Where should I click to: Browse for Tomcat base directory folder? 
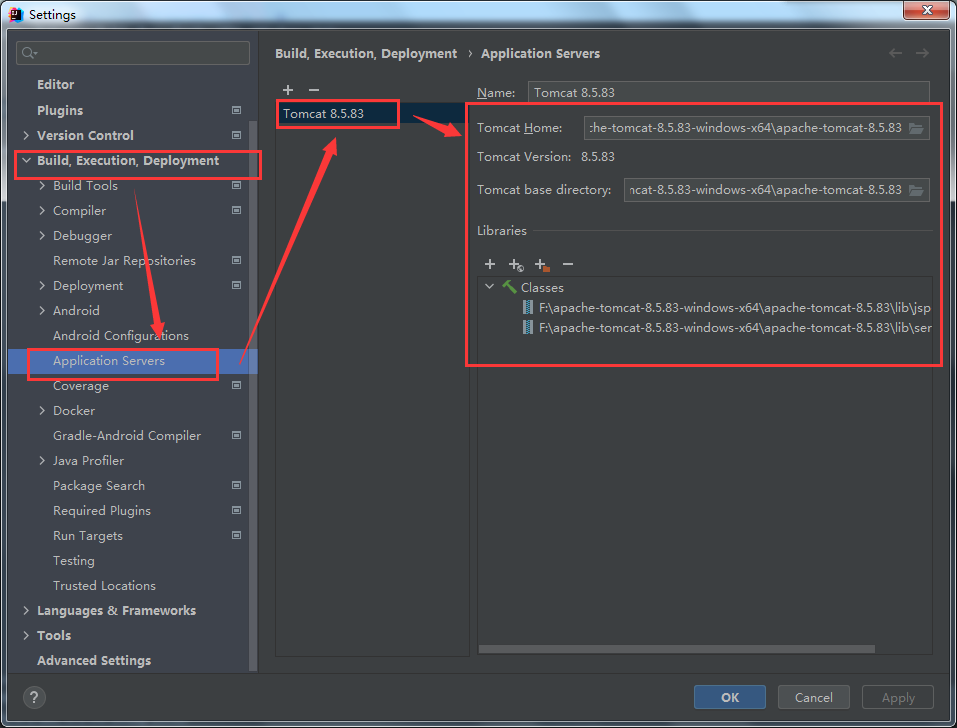click(x=915, y=190)
